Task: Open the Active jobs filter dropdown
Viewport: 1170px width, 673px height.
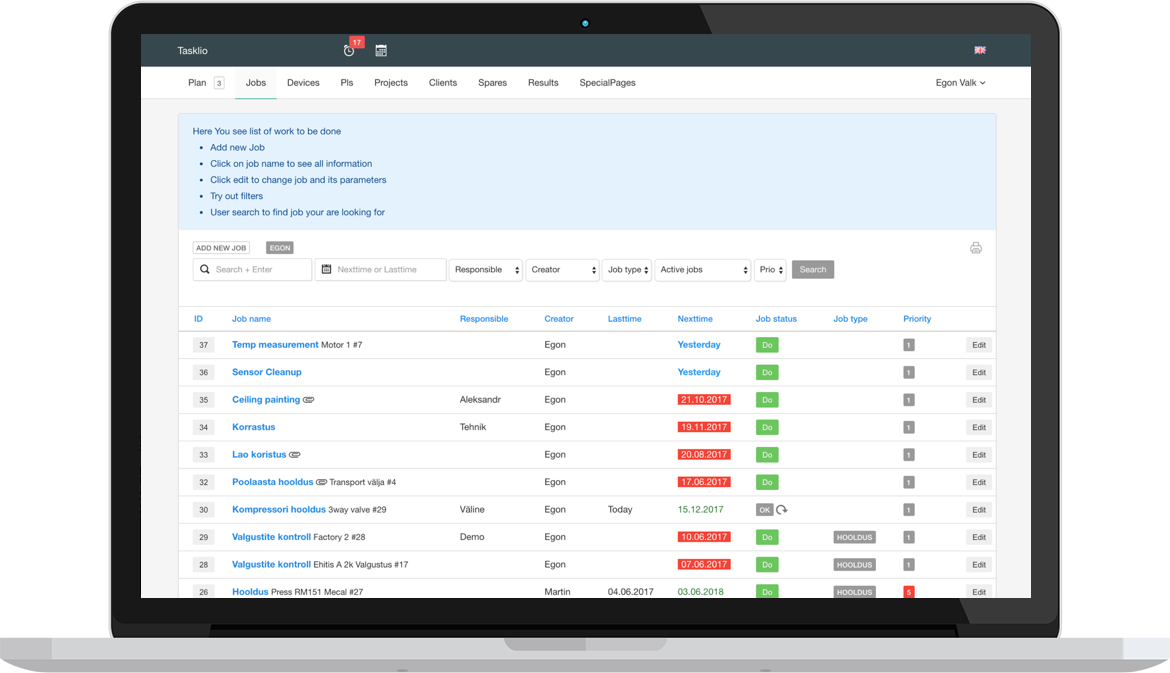Action: click(x=702, y=269)
